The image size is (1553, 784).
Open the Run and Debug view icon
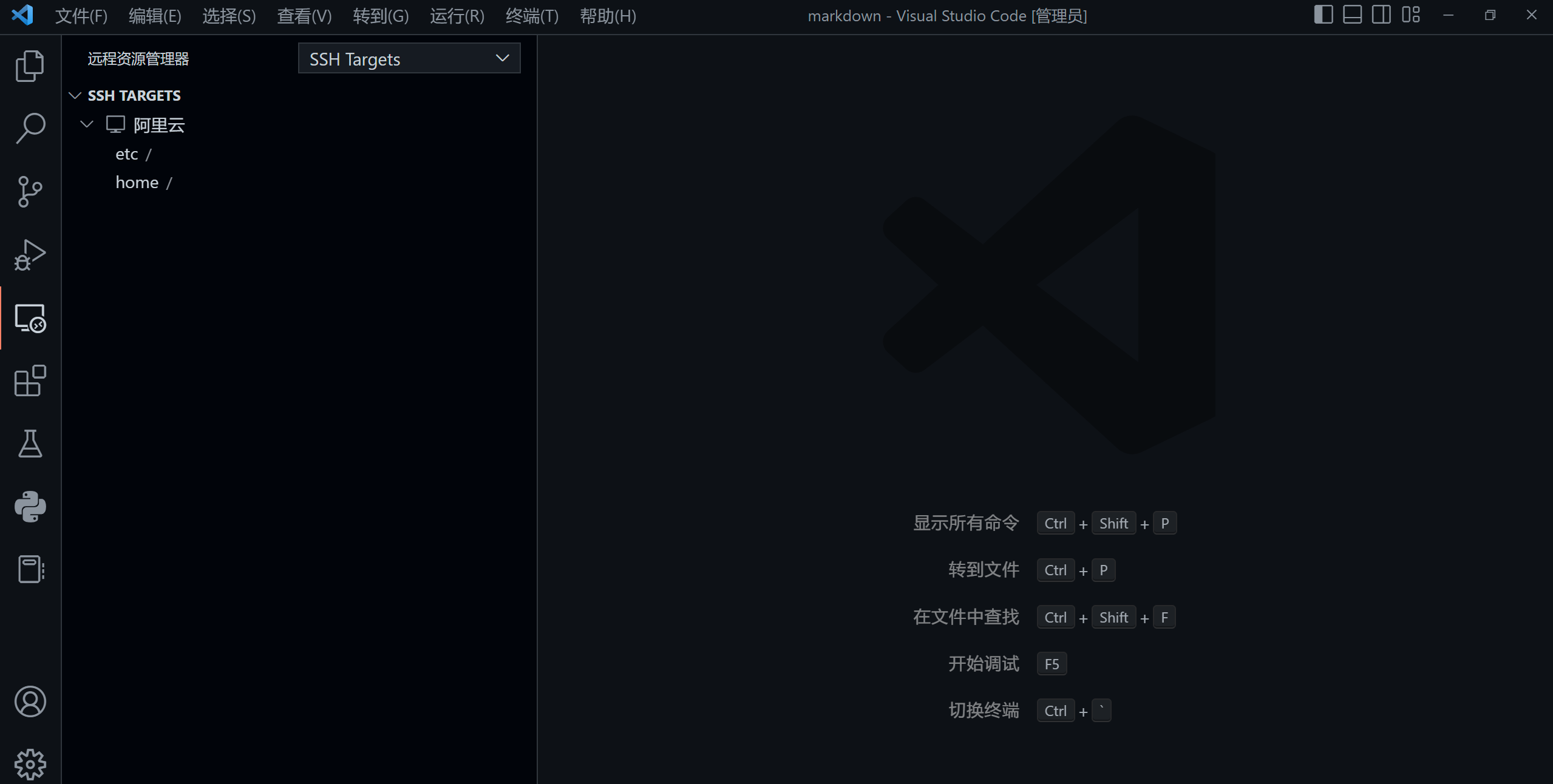pyautogui.click(x=30, y=255)
